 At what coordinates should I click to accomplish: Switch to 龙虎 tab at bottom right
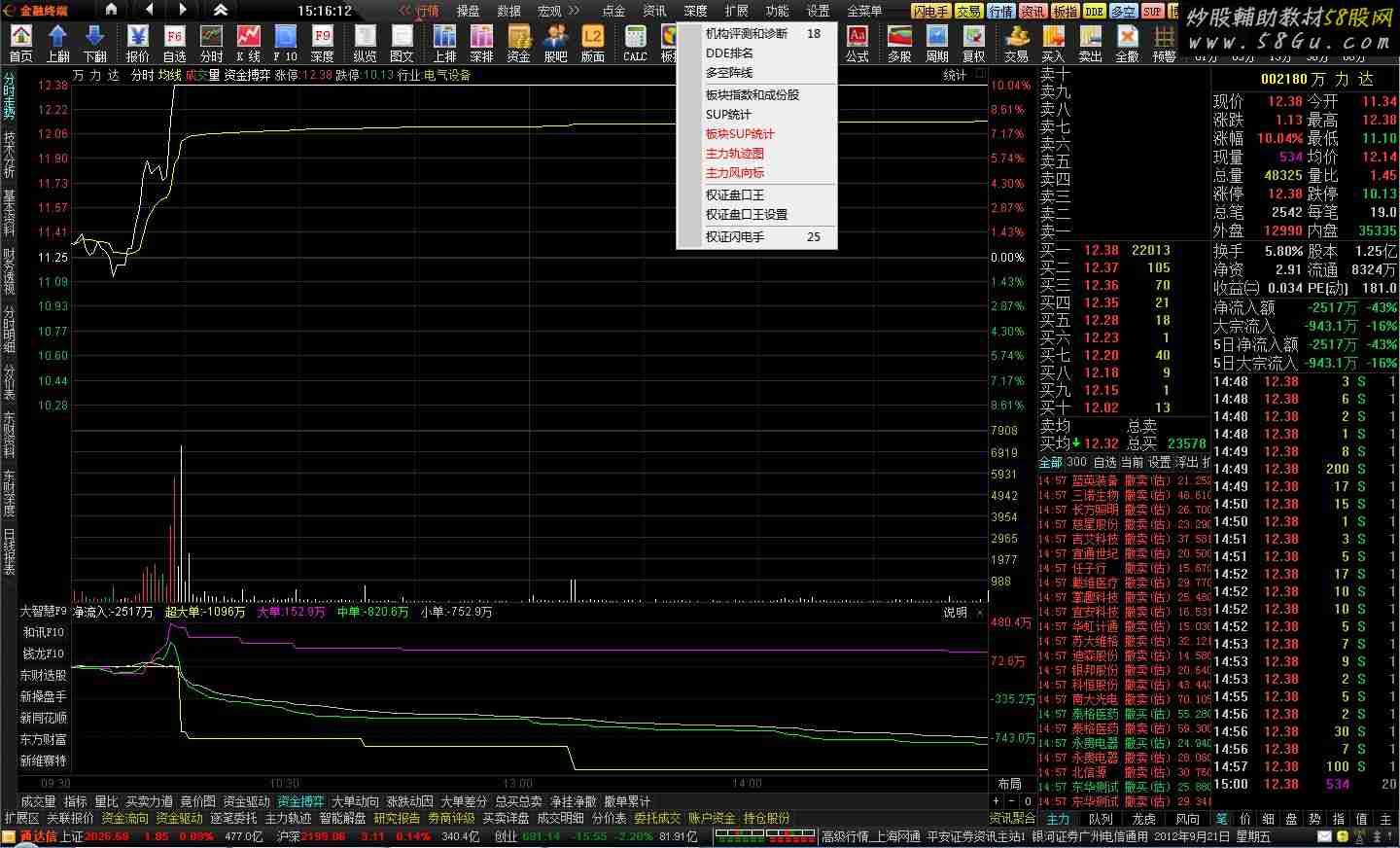[1143, 819]
